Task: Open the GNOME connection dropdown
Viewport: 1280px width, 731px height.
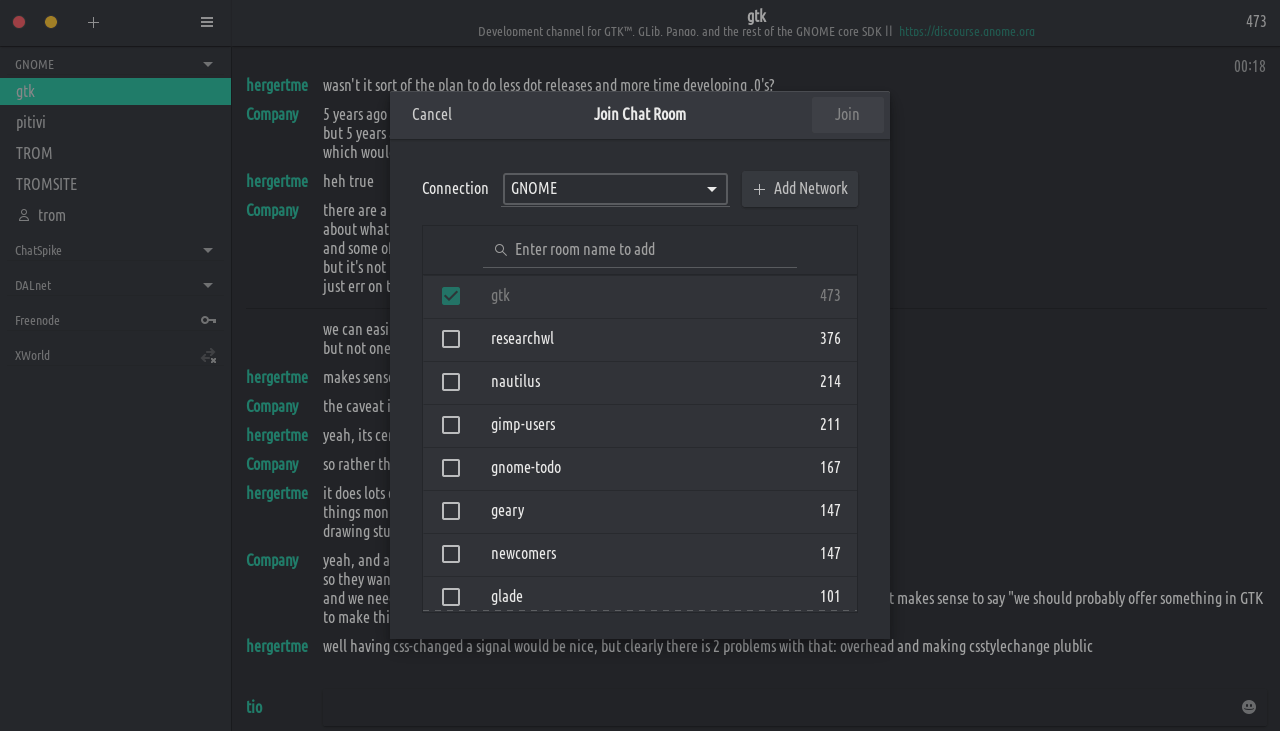Action: click(x=615, y=189)
